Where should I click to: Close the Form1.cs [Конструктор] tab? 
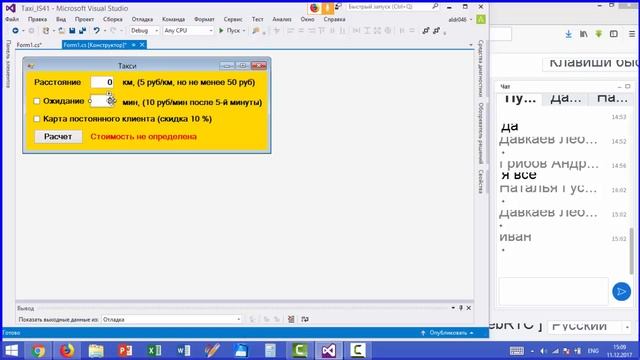point(142,45)
